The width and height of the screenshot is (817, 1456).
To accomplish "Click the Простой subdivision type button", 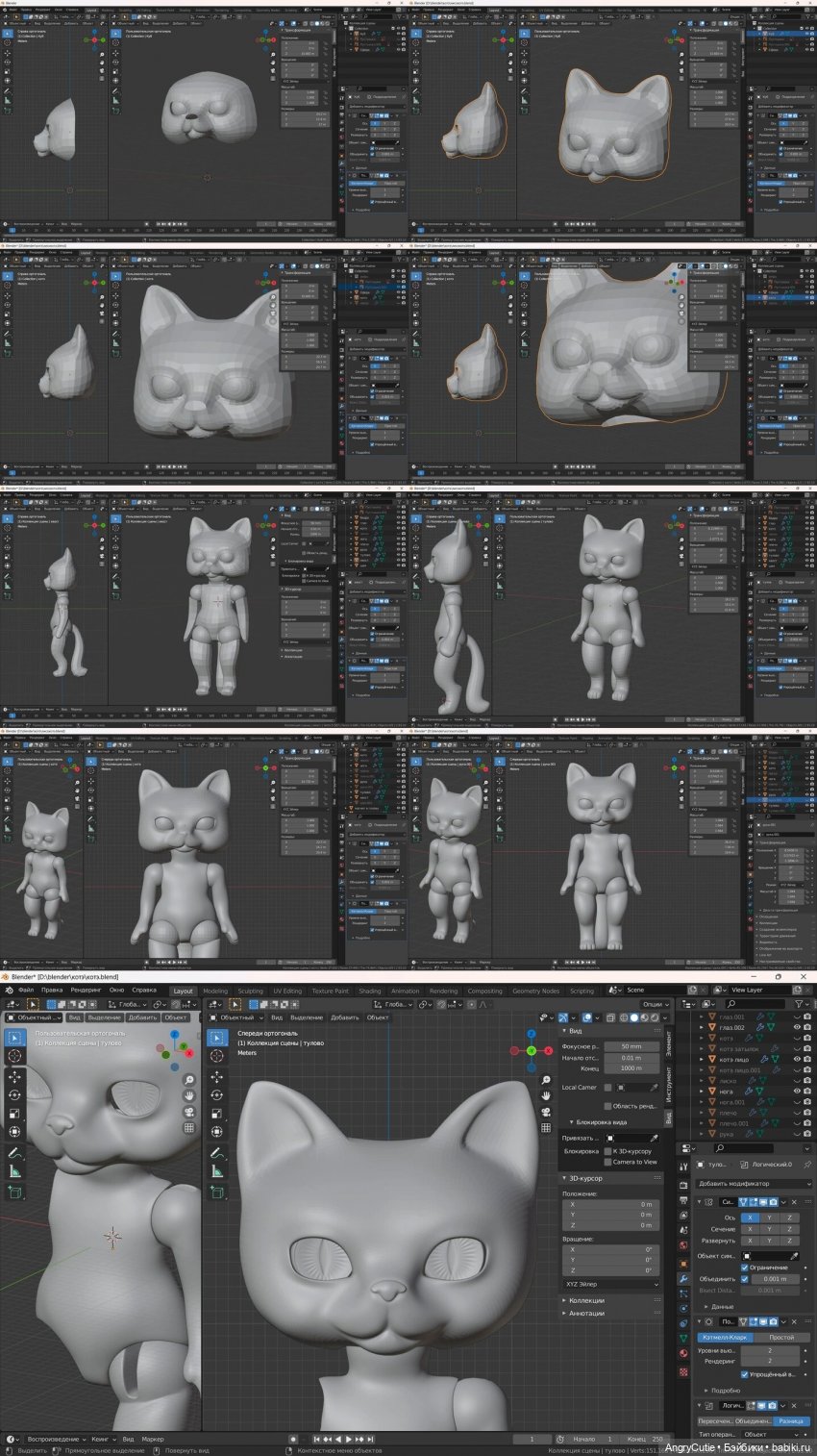I will (x=782, y=1338).
